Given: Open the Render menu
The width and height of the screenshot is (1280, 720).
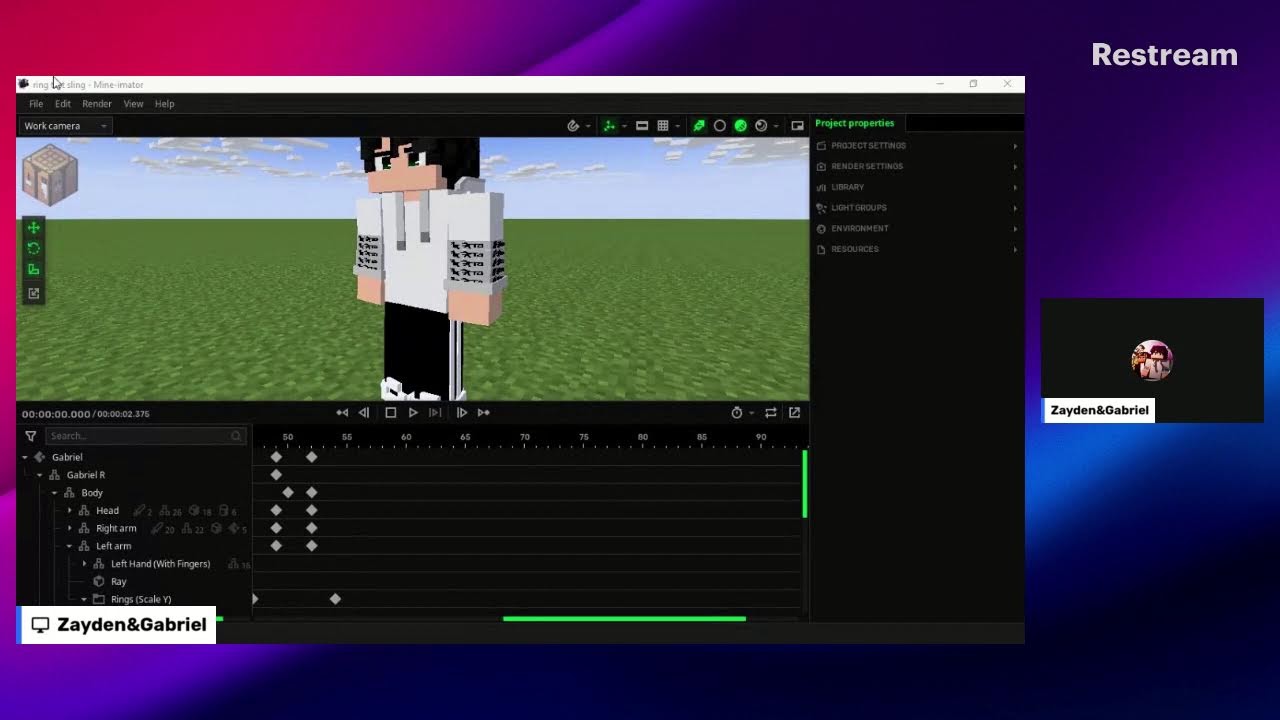Looking at the screenshot, I should [97, 104].
